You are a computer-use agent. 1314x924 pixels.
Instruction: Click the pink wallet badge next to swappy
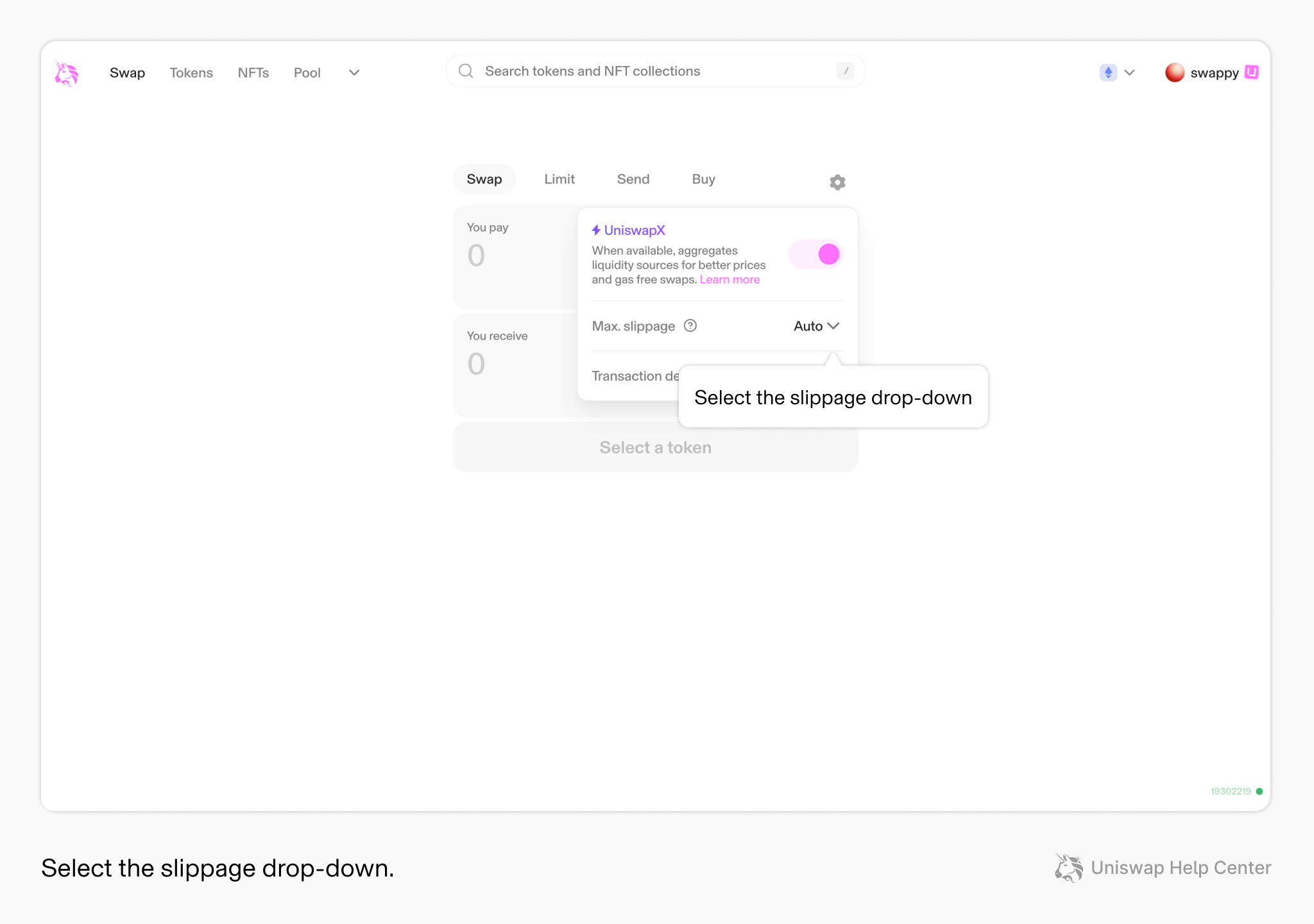click(x=1251, y=73)
